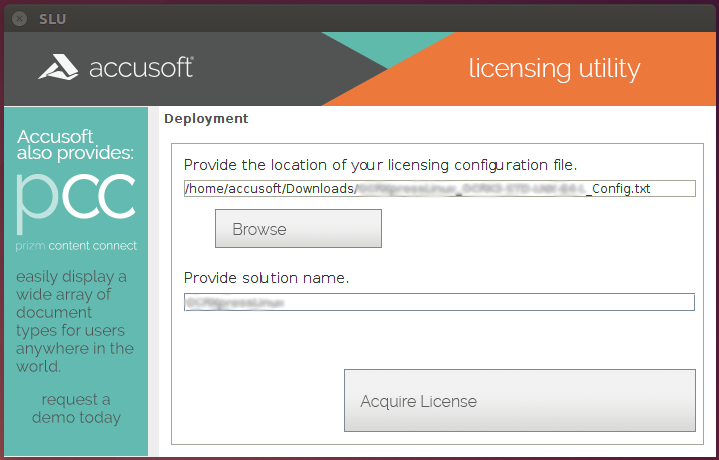Click the "Provide solution name." label
719x460 pixels.
coord(266,278)
